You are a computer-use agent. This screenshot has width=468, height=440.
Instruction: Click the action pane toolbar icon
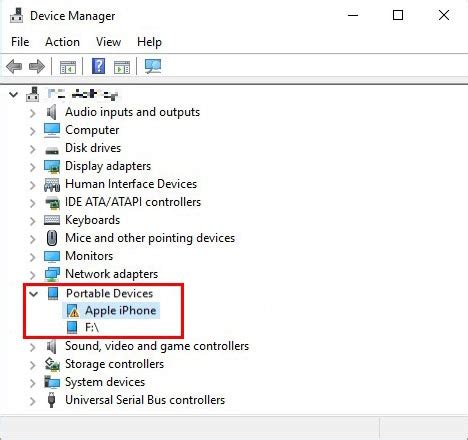122,67
